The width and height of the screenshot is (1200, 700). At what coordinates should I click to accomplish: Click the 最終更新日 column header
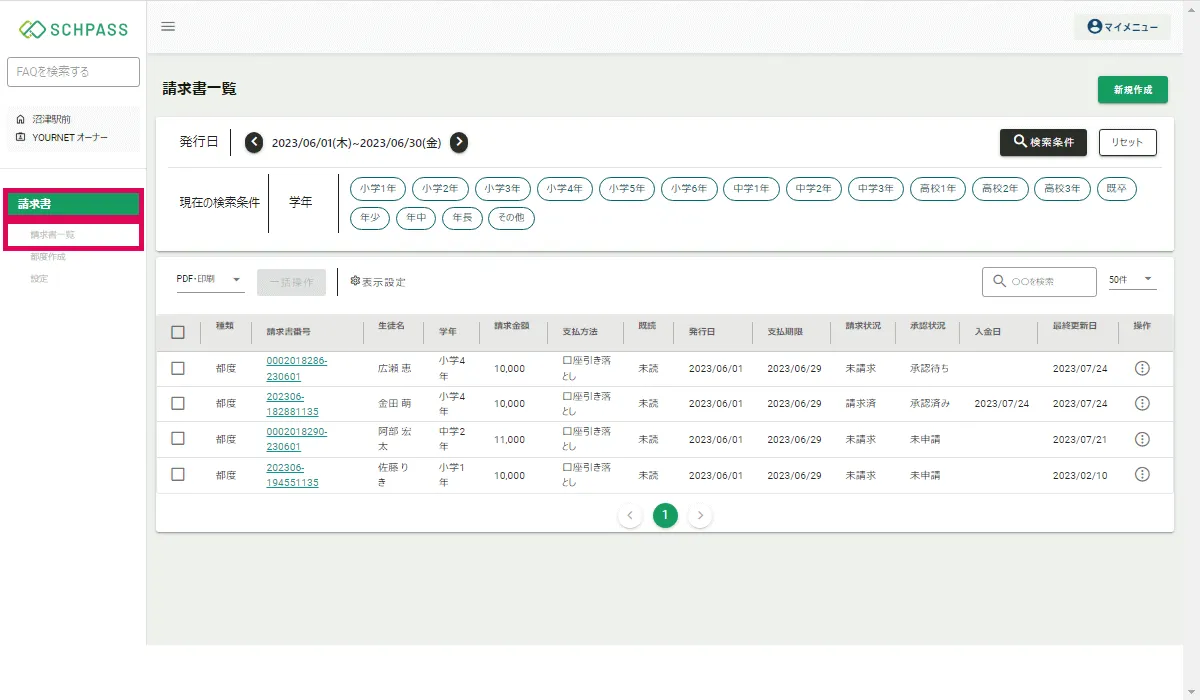1075,327
